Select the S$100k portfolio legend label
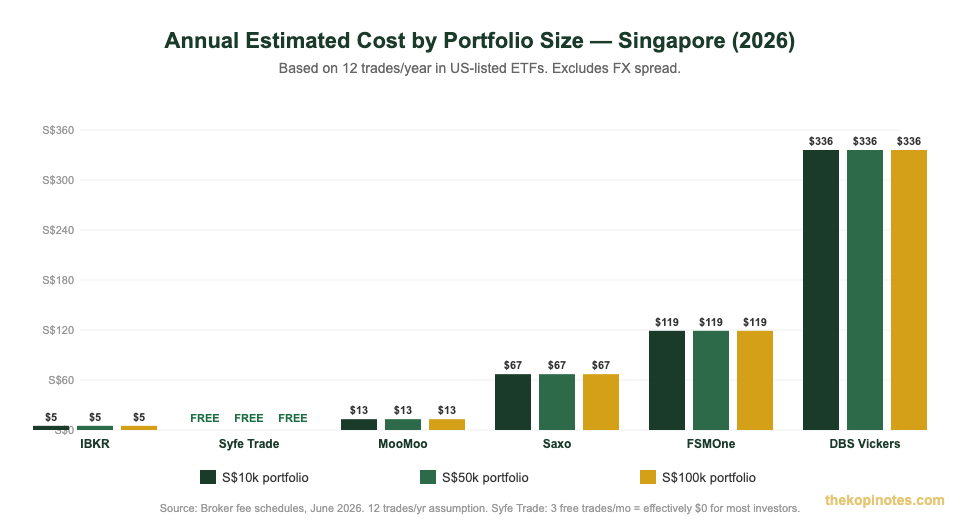 click(709, 478)
